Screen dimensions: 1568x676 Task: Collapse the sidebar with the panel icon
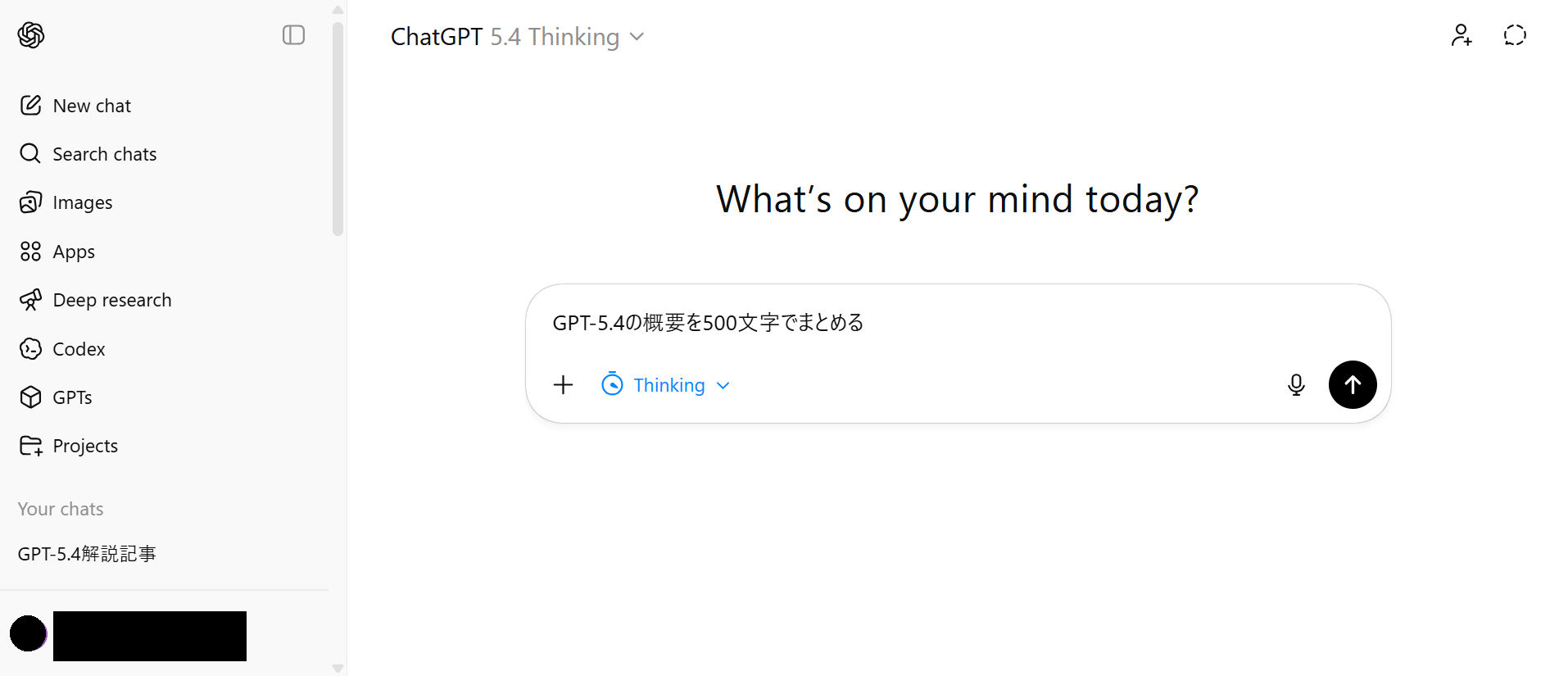click(293, 35)
